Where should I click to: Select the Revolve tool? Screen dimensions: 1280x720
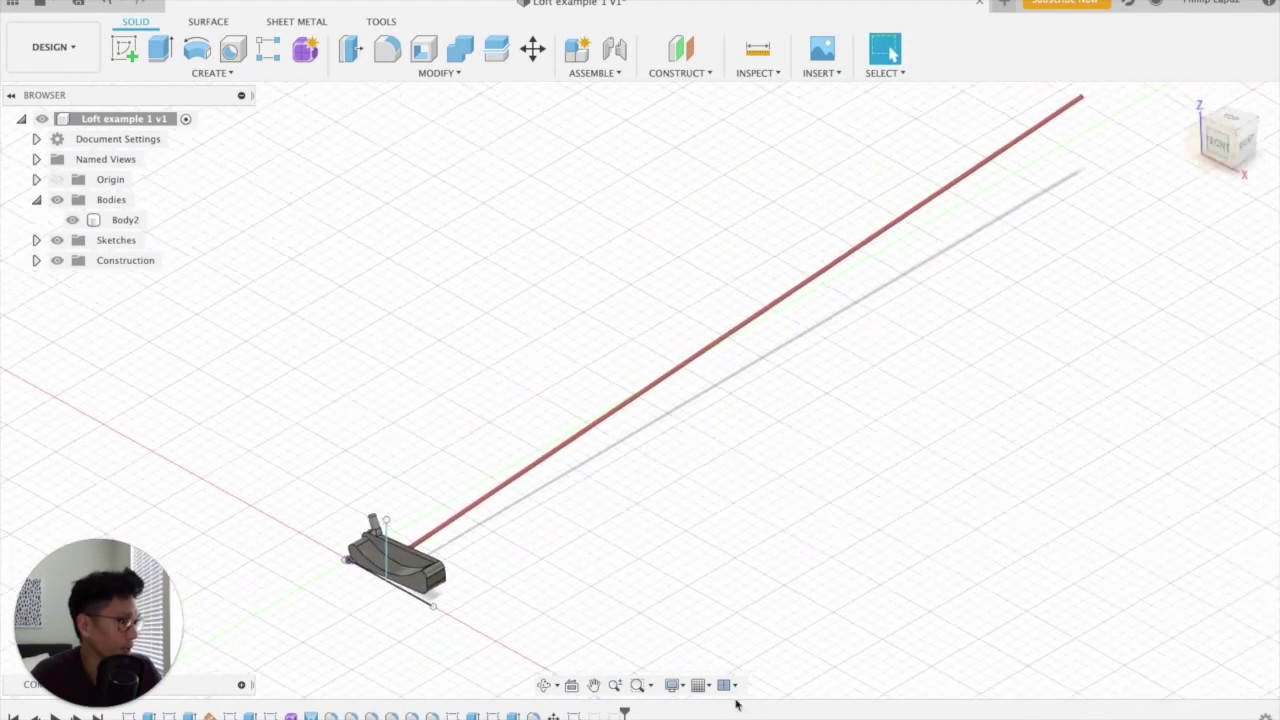[x=197, y=49]
